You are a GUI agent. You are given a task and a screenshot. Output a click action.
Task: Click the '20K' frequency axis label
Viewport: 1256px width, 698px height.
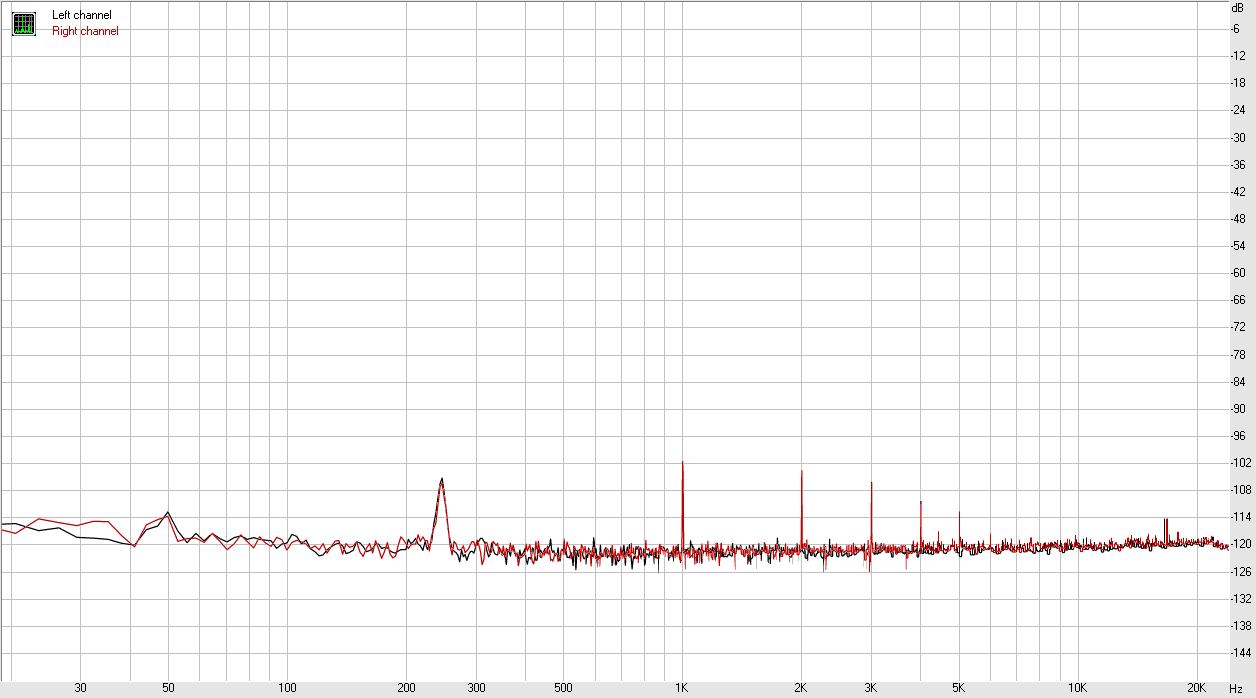pos(1196,688)
